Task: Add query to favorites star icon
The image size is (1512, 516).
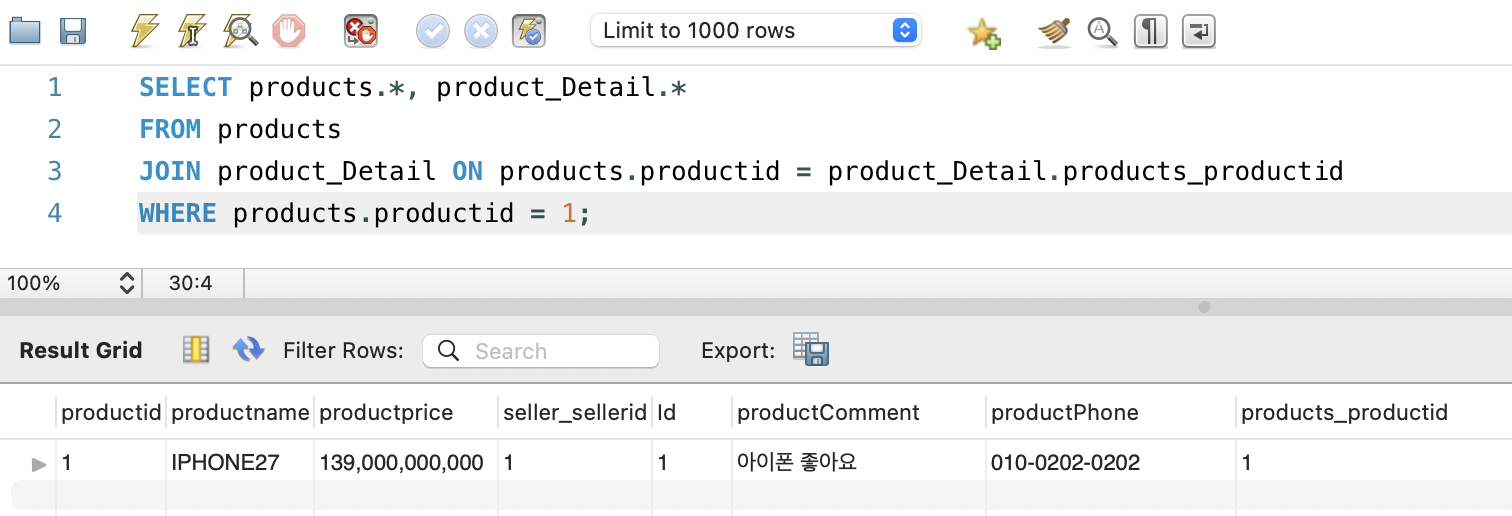Action: [984, 33]
